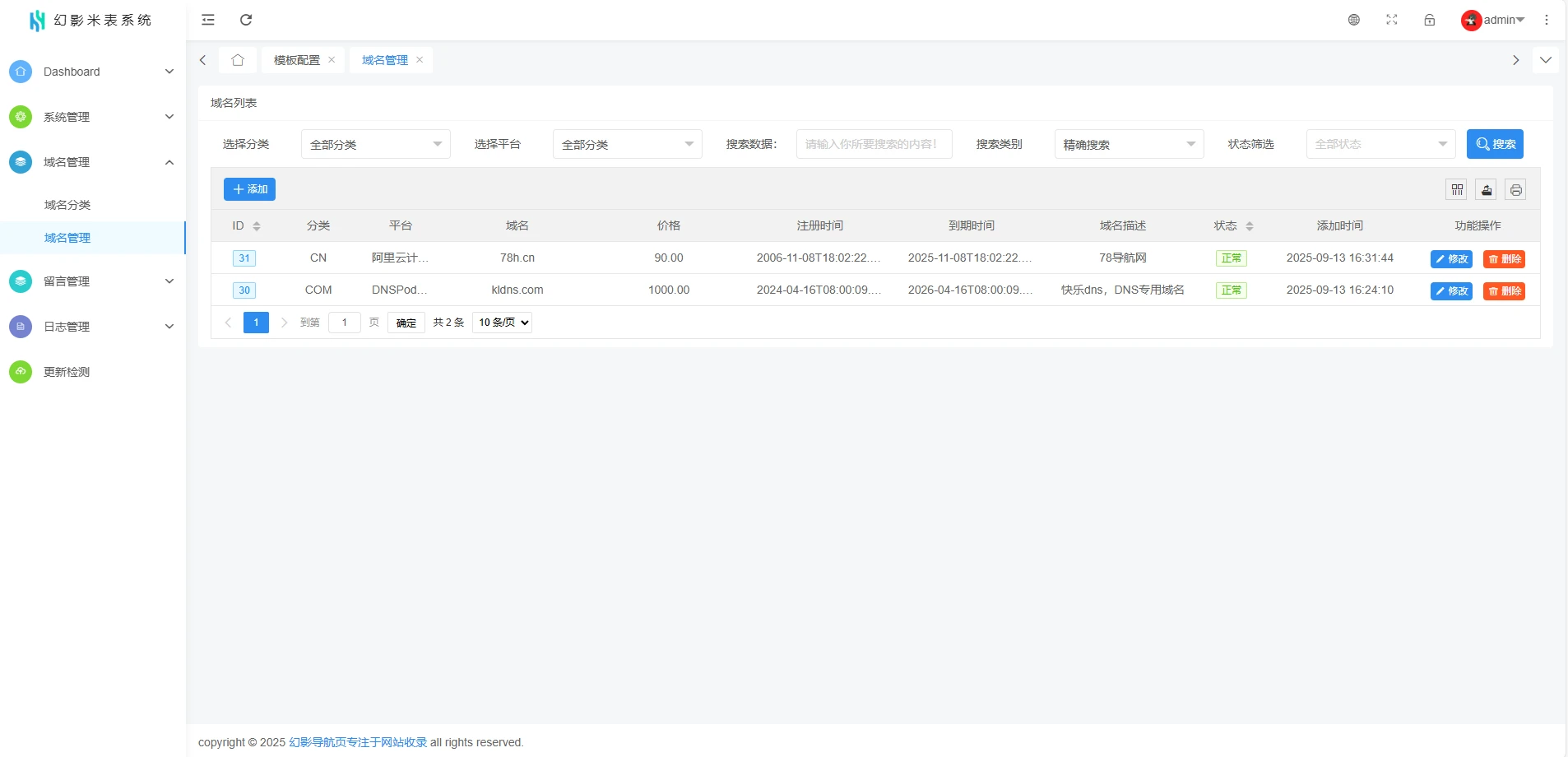Open the globe website icon
The width and height of the screenshot is (1568, 757).
1354,20
